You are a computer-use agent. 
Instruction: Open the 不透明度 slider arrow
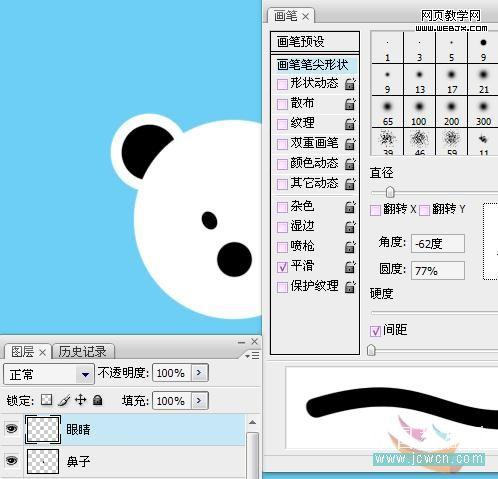pos(199,372)
